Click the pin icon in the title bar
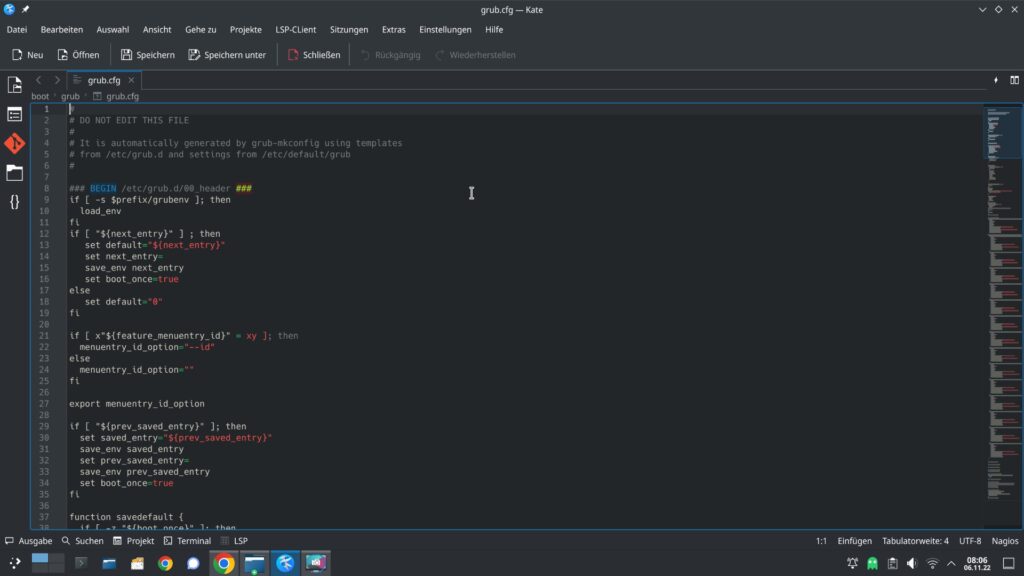 [x=25, y=10]
